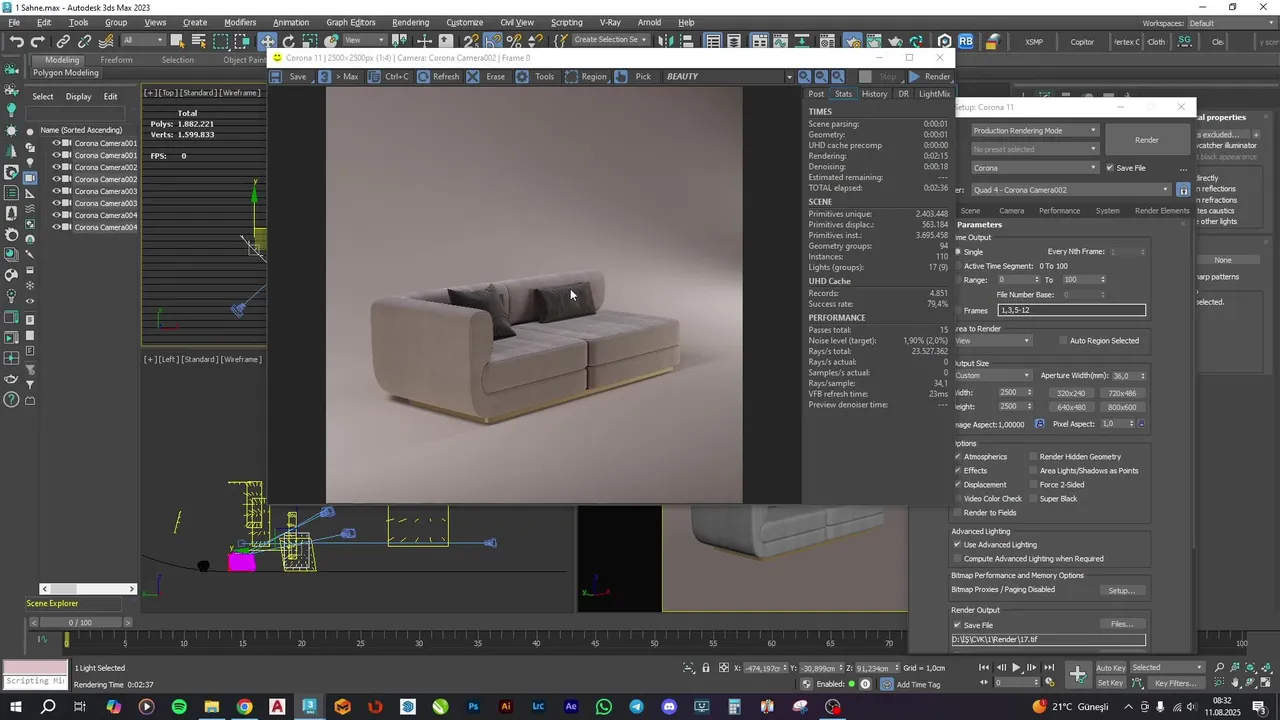This screenshot has height=720, width=1280.
Task: Open the Select by Name list
Action: (198, 41)
